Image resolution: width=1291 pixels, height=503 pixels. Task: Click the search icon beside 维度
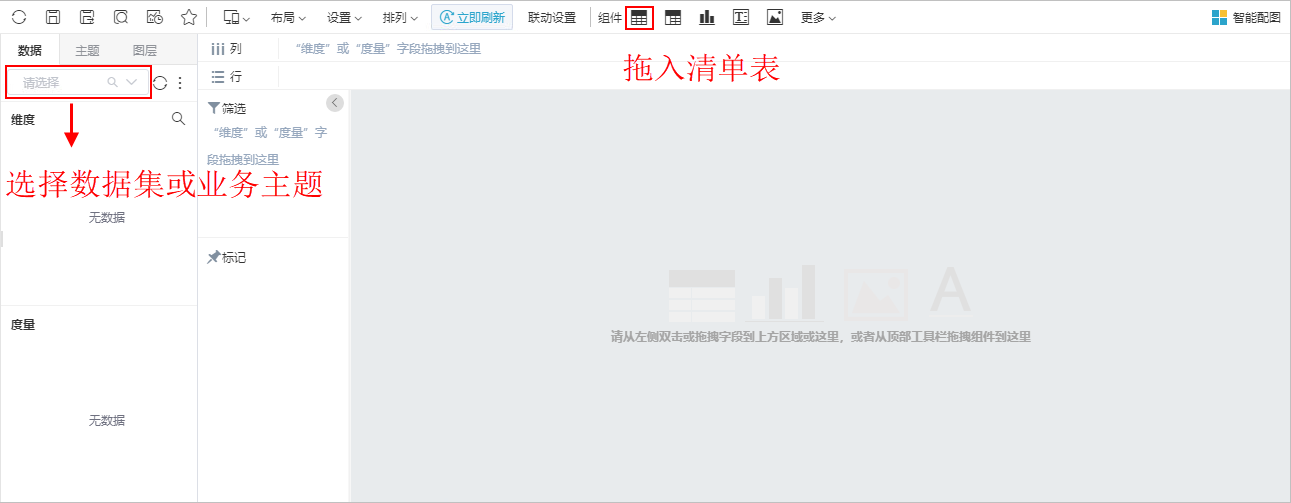[x=179, y=118]
